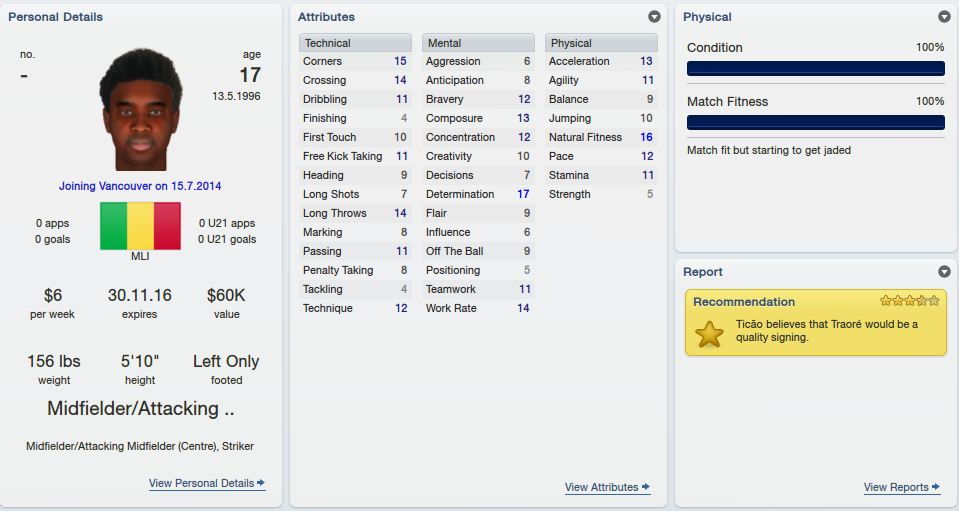This screenshot has height=511, width=959.
Task: Open View Attributes link
Action: click(x=601, y=487)
